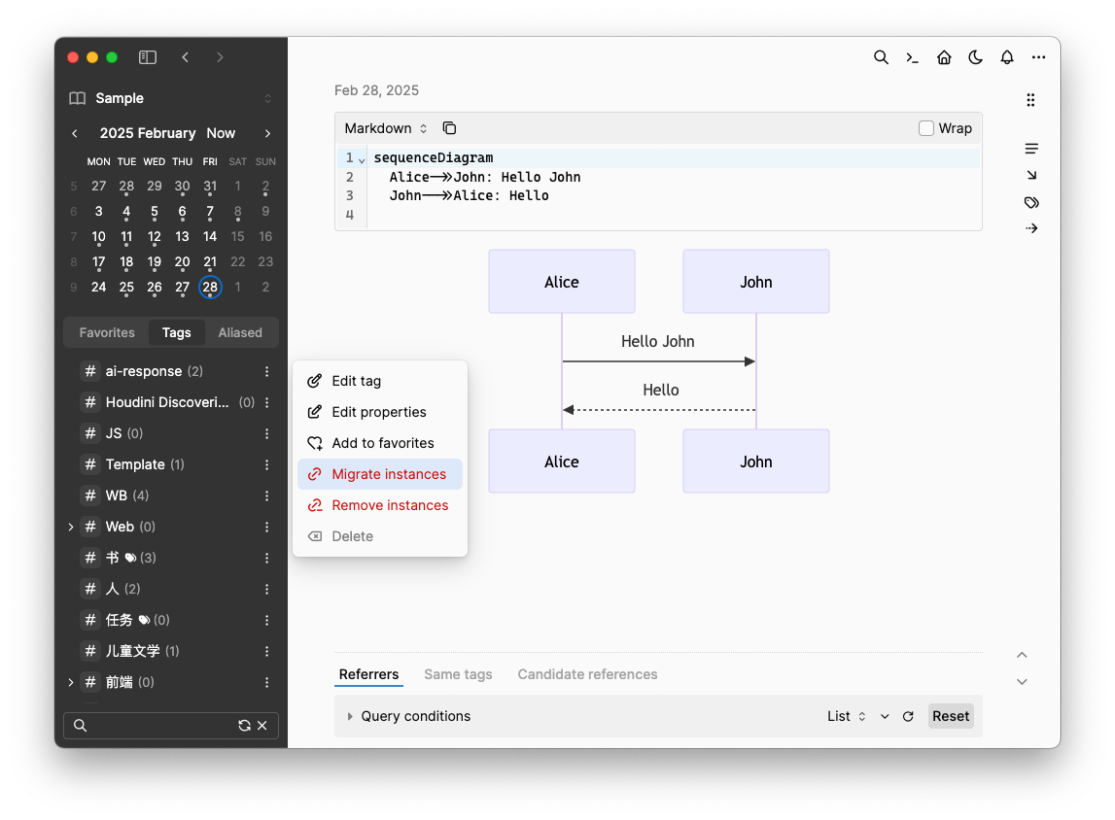
Task: Open the 人 tag
Action: tap(111, 589)
